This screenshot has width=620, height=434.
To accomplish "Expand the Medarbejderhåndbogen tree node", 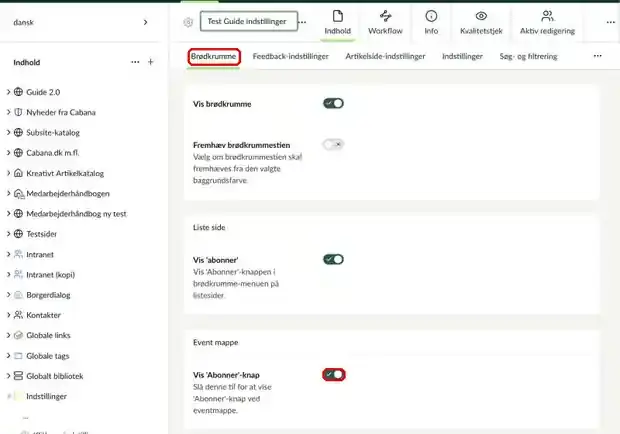I will pyautogui.click(x=8, y=193).
